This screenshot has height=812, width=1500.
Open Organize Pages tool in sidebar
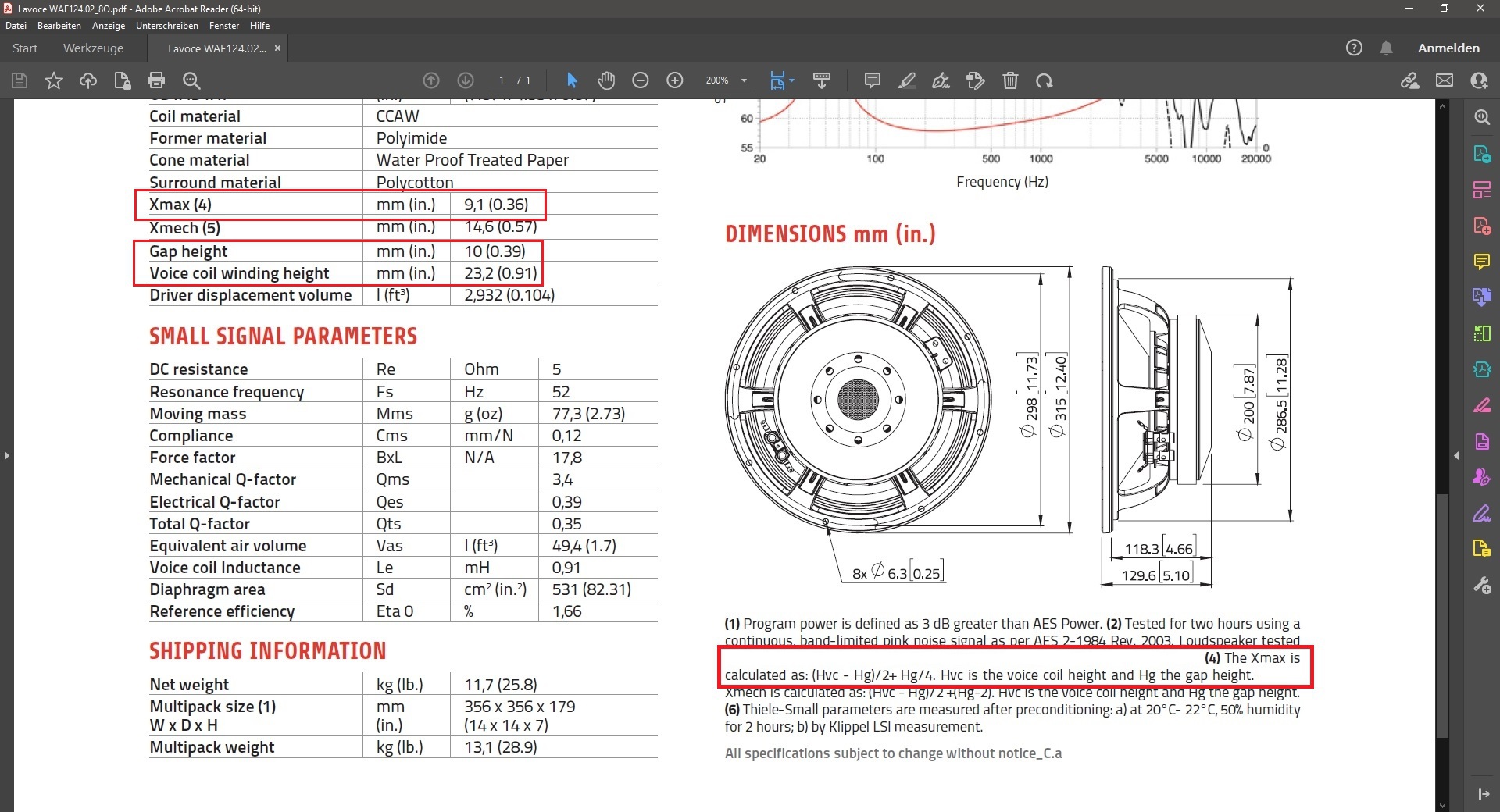1482,189
